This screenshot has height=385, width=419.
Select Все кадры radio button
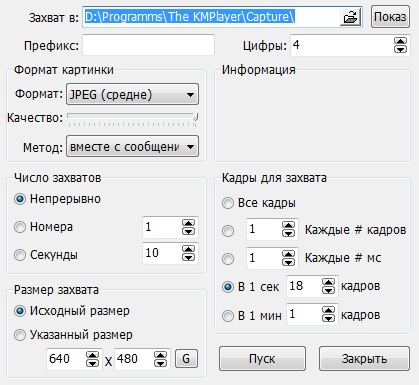click(x=228, y=203)
